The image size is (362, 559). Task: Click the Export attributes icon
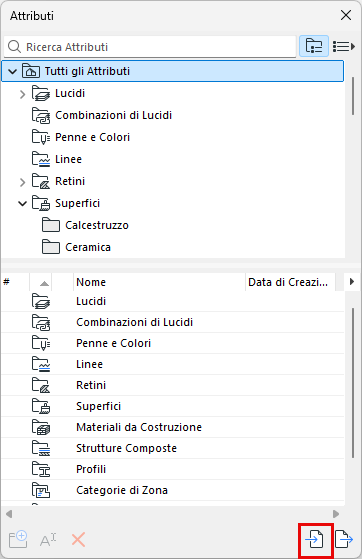(344, 539)
